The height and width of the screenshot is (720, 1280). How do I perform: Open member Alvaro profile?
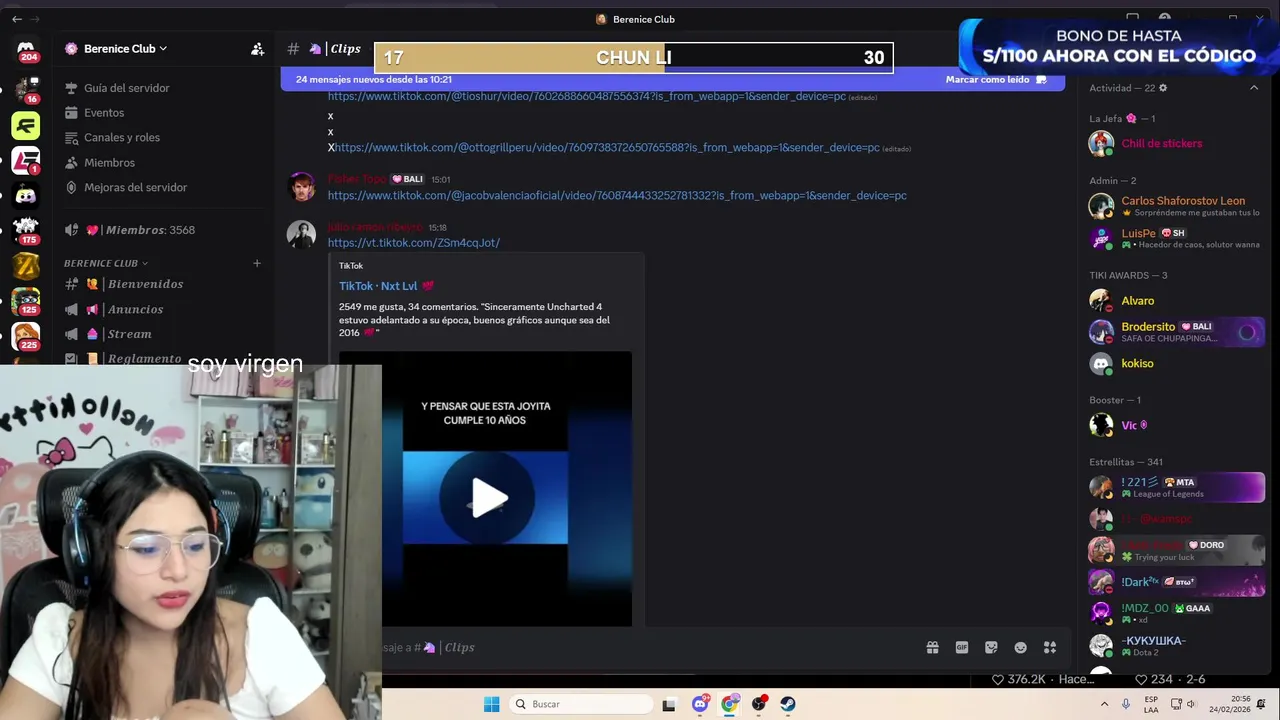pyautogui.click(x=1176, y=301)
